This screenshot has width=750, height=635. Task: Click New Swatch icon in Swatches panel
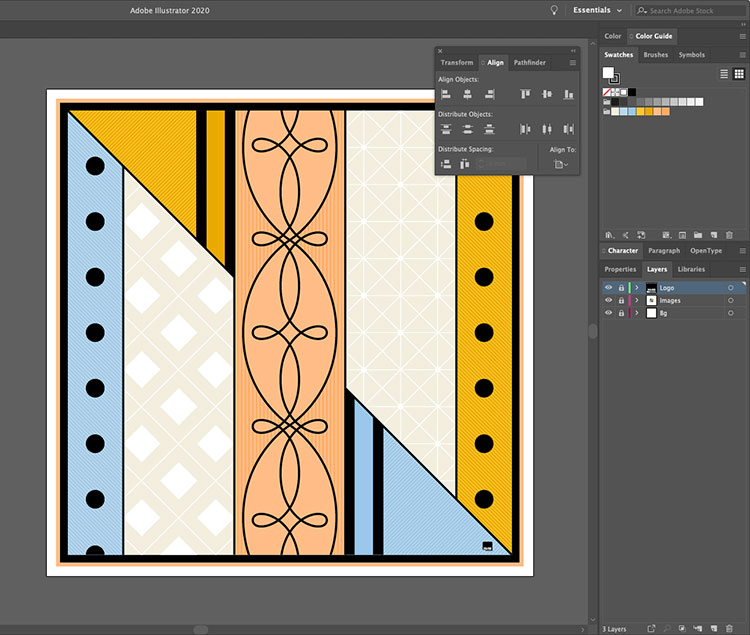[x=714, y=235]
